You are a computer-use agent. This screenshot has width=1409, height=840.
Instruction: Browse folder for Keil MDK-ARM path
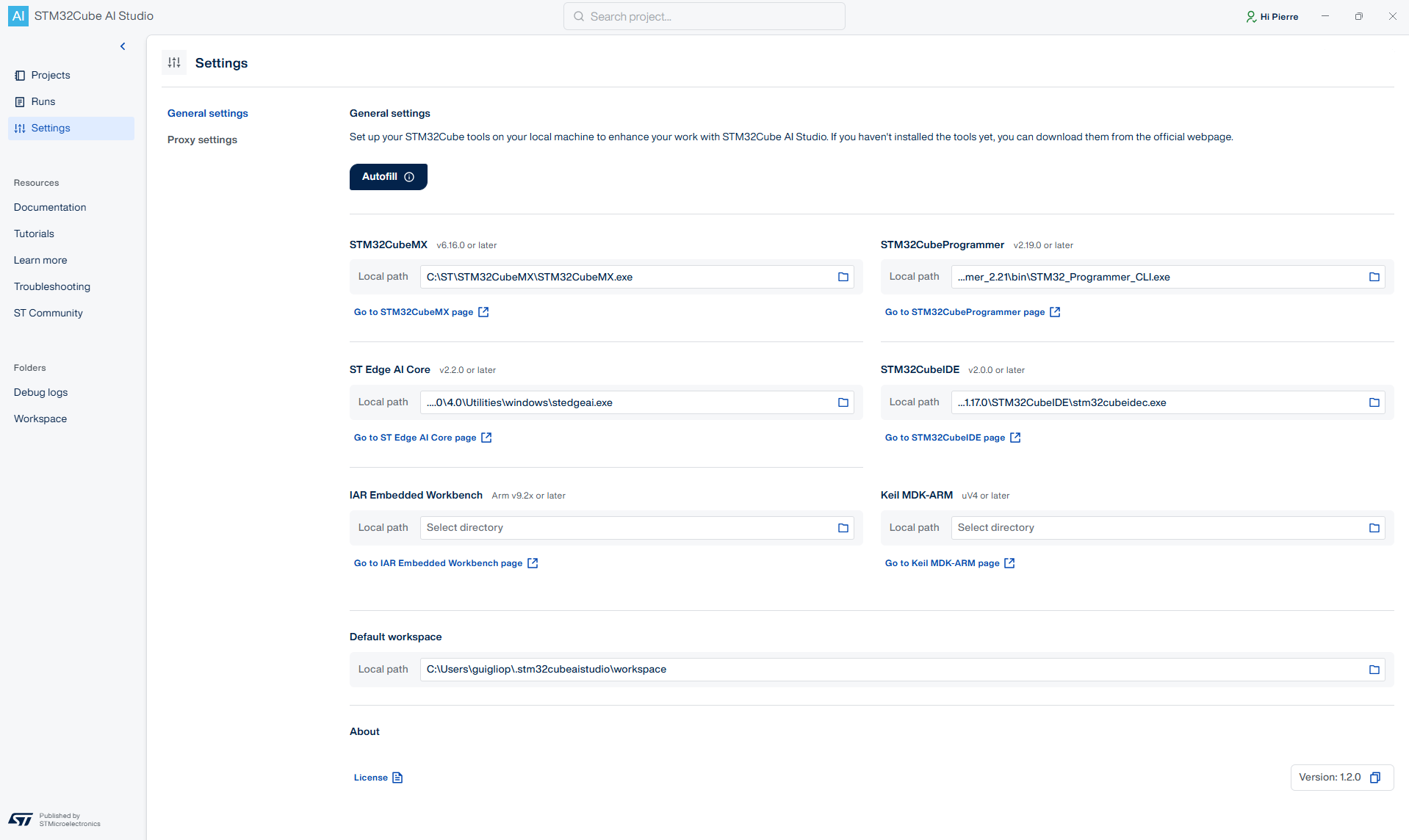(x=1374, y=528)
